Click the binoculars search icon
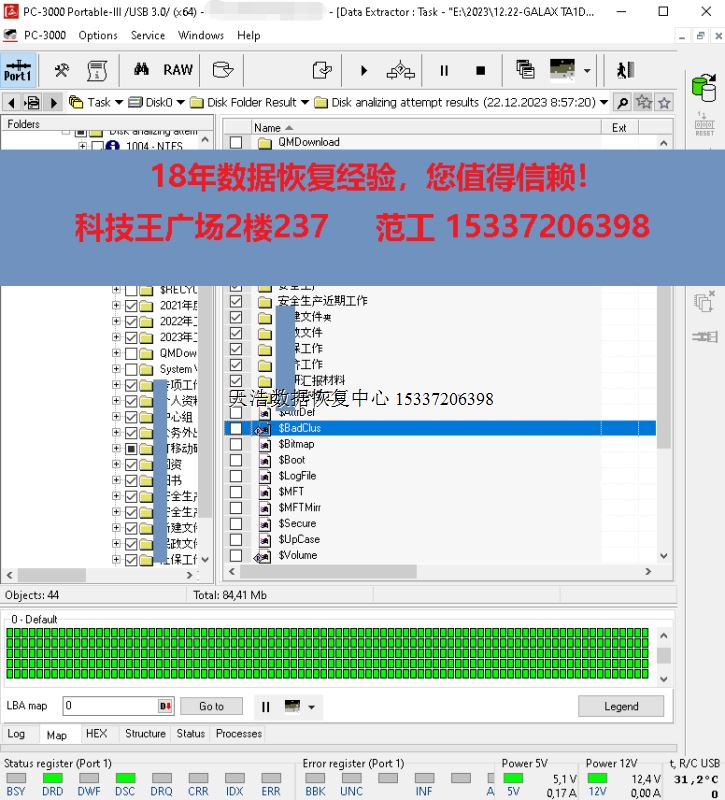725x800 pixels. coord(141,70)
